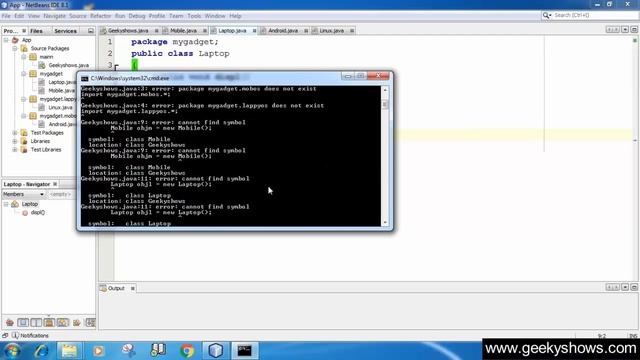Open the File menu

tap(6, 16)
